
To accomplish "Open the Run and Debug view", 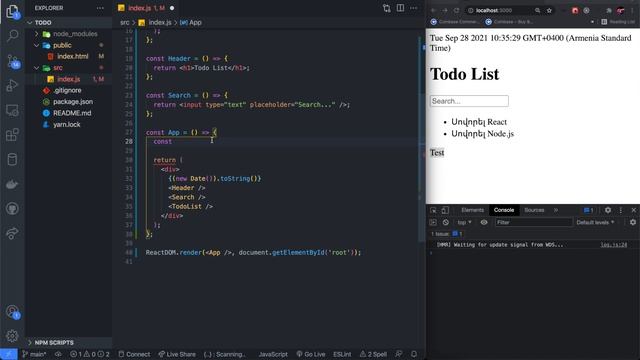I will pyautogui.click(x=12, y=85).
